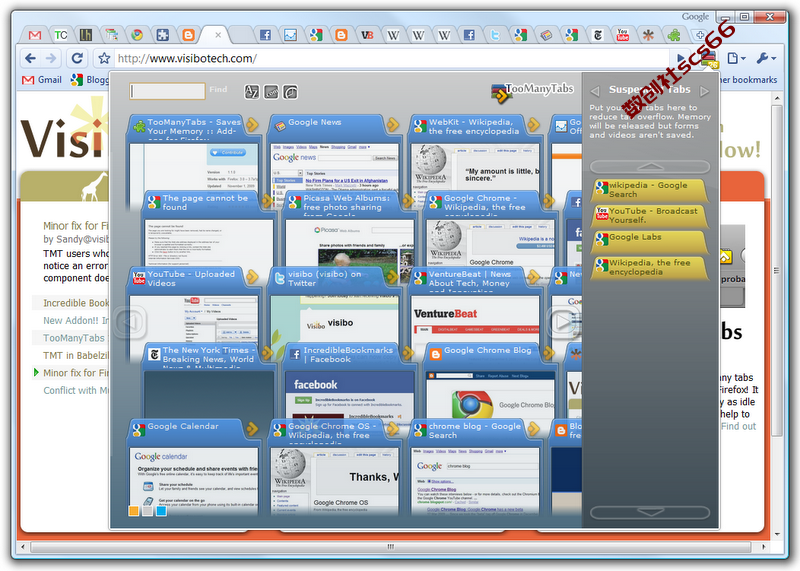Screen dimensions: 800x571
Task: Suspend the Google News tab using yellow arrow
Action: click(393, 124)
